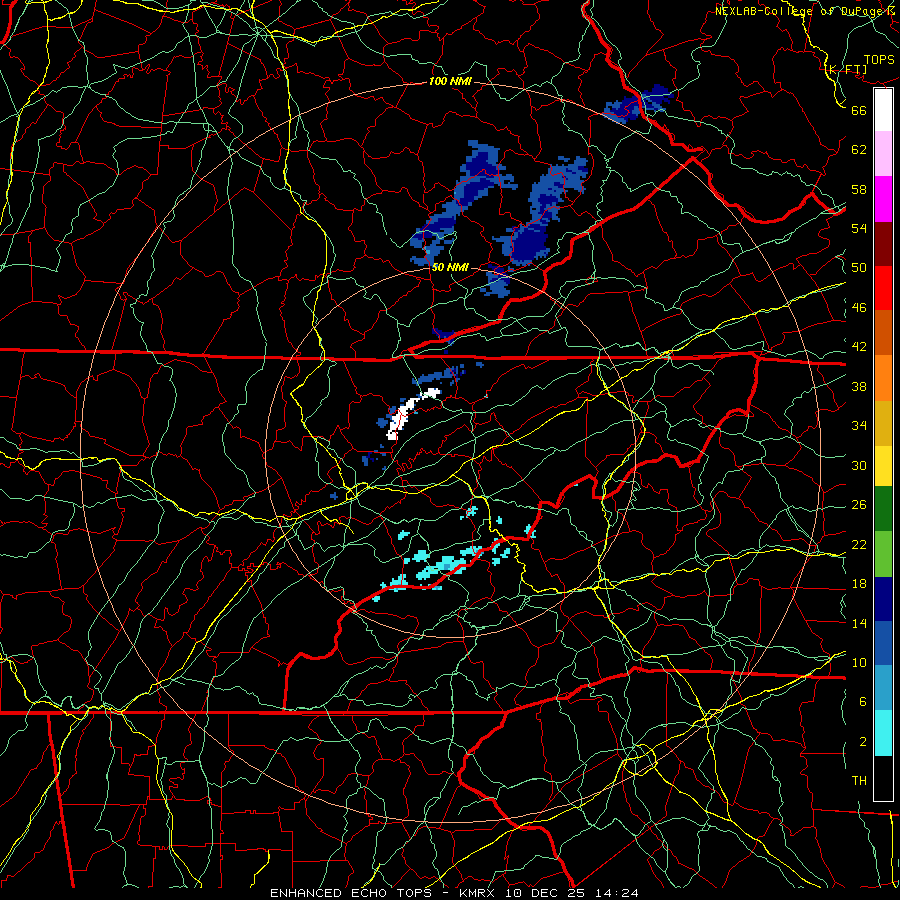Click the 'TH' threshold legend label
This screenshot has width=900, height=900.
click(x=859, y=781)
